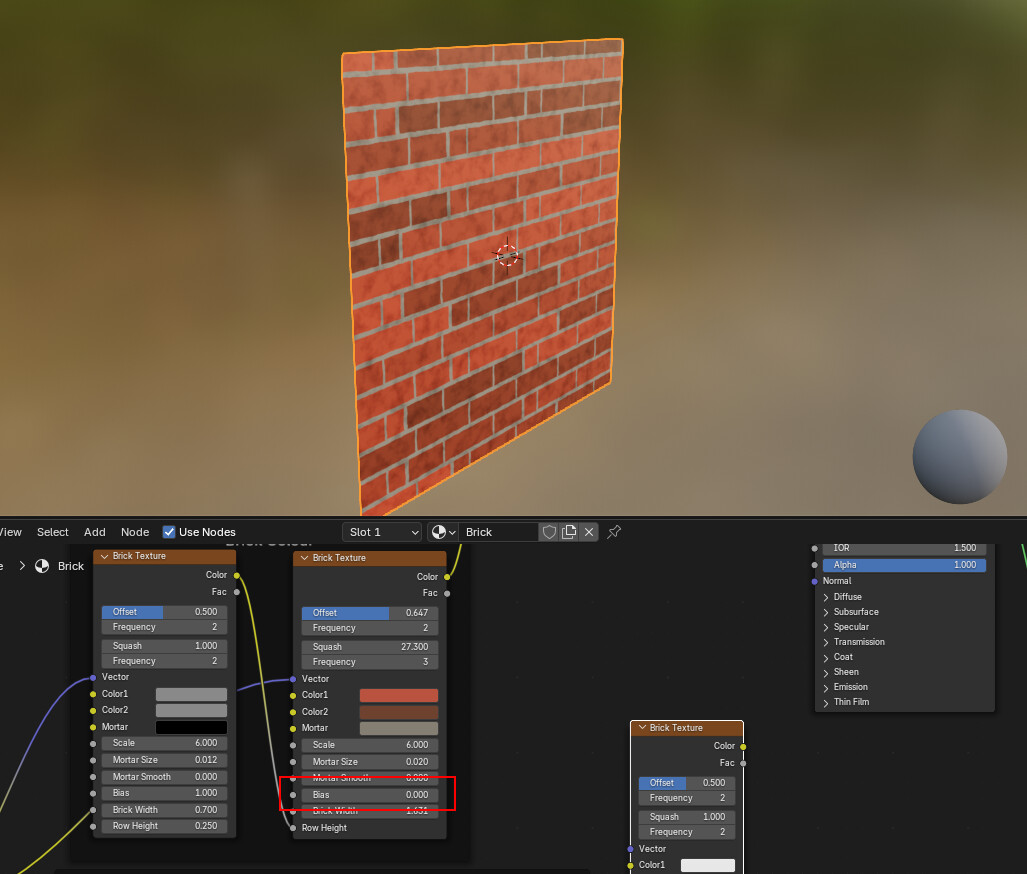1027x874 pixels.
Task: Expand the Subsurface panel
Action: (826, 612)
